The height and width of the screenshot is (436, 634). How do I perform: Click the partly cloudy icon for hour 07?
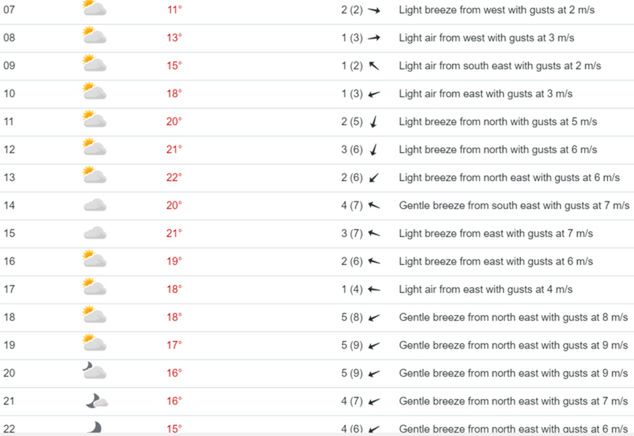coord(94,10)
